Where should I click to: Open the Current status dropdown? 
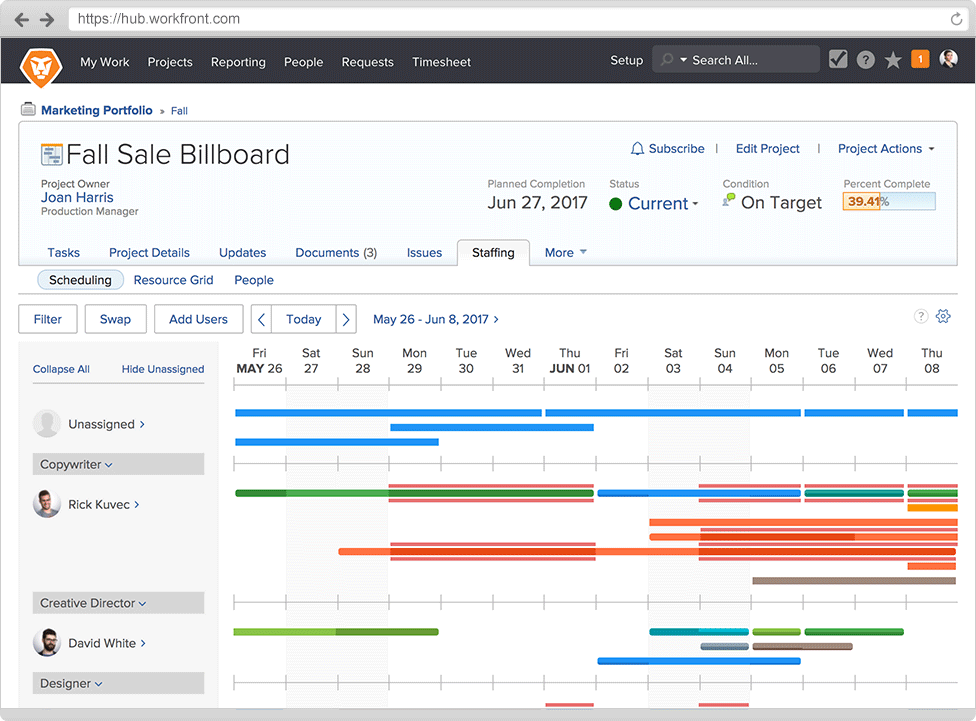tap(663, 204)
